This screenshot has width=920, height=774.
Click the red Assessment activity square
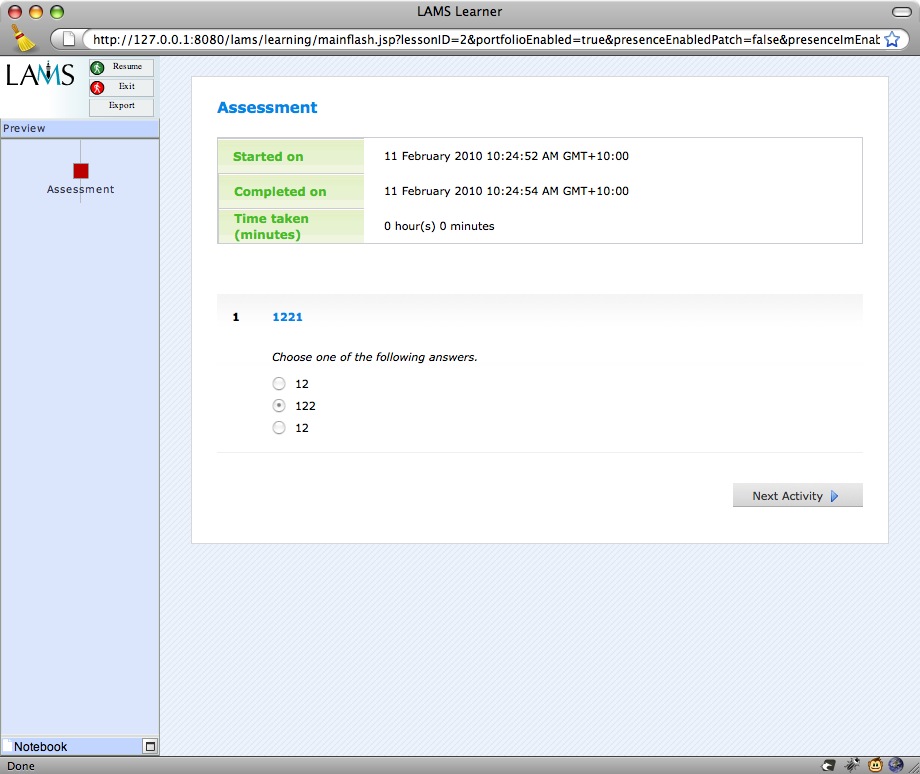[81, 171]
